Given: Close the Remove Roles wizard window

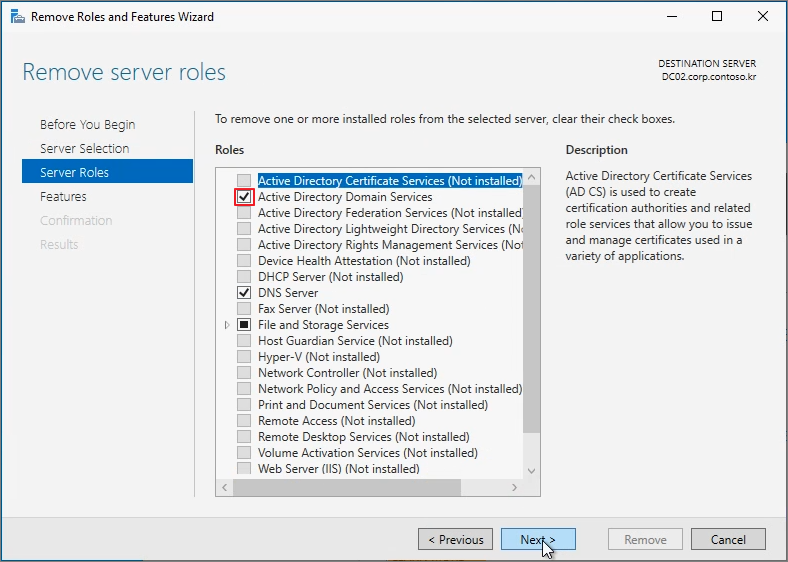Looking at the screenshot, I should pos(762,17).
